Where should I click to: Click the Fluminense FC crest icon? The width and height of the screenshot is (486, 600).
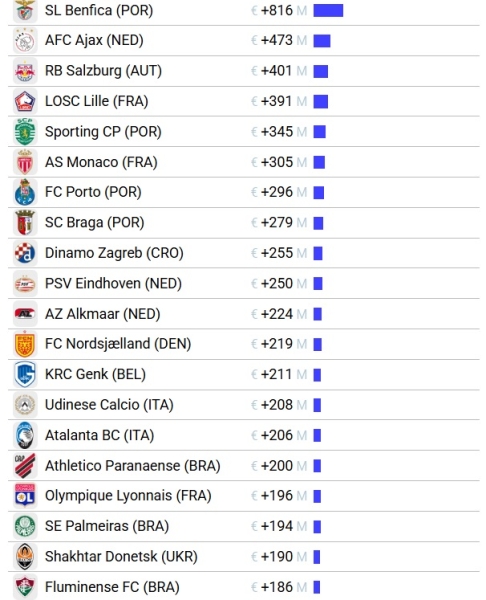tap(25, 587)
